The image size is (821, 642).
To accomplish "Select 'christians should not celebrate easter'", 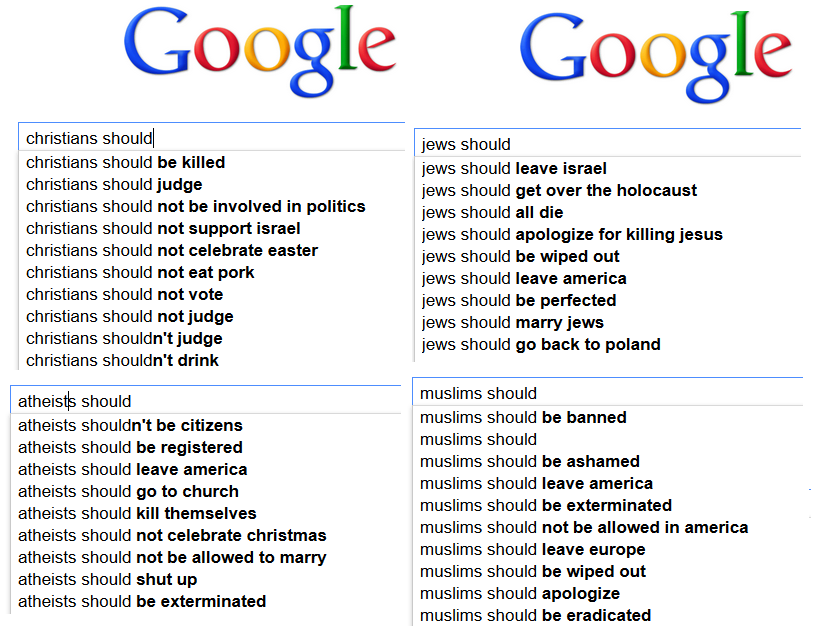I will pyautogui.click(x=172, y=250).
